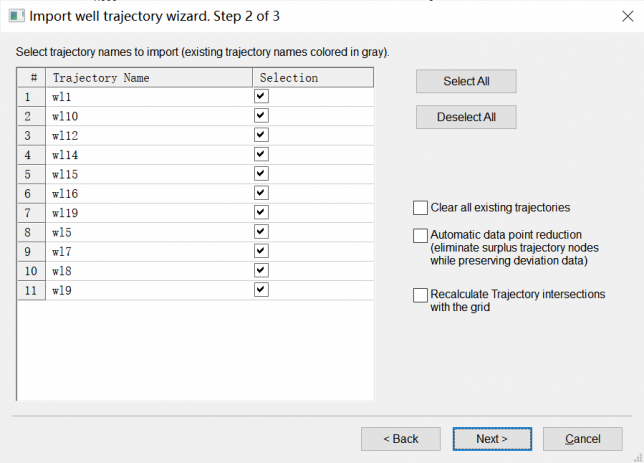Enable Automatic data point reduction option

(x=420, y=236)
